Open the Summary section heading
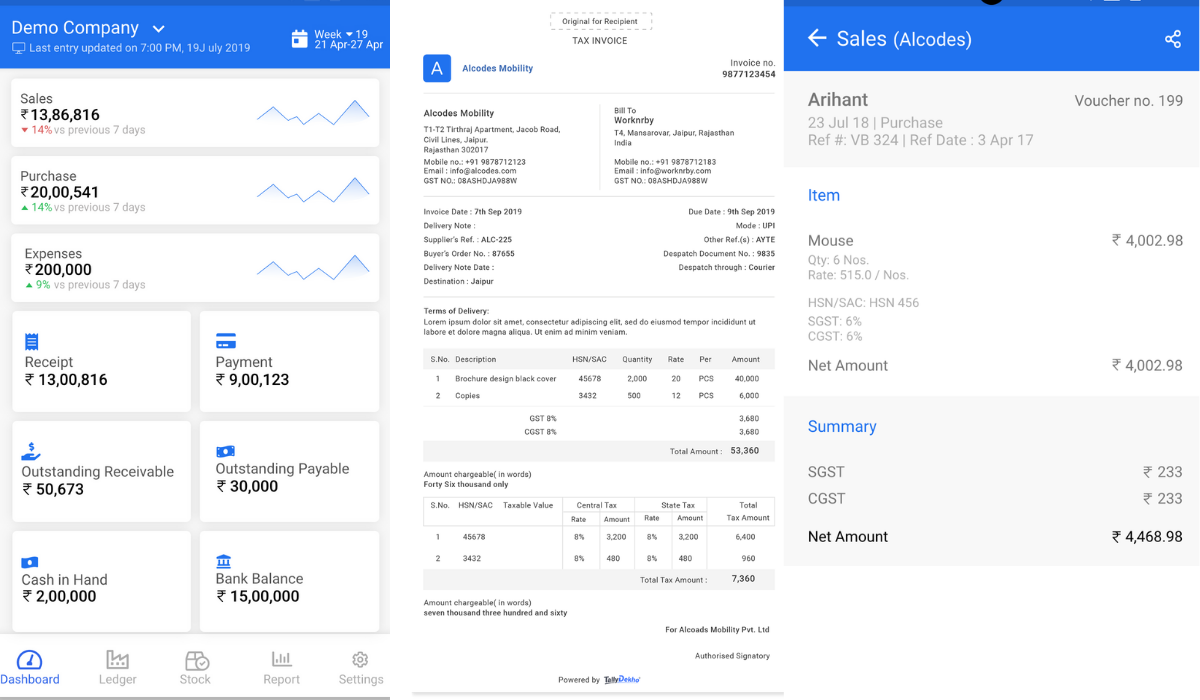Image resolution: width=1200 pixels, height=700 pixels. point(842,427)
